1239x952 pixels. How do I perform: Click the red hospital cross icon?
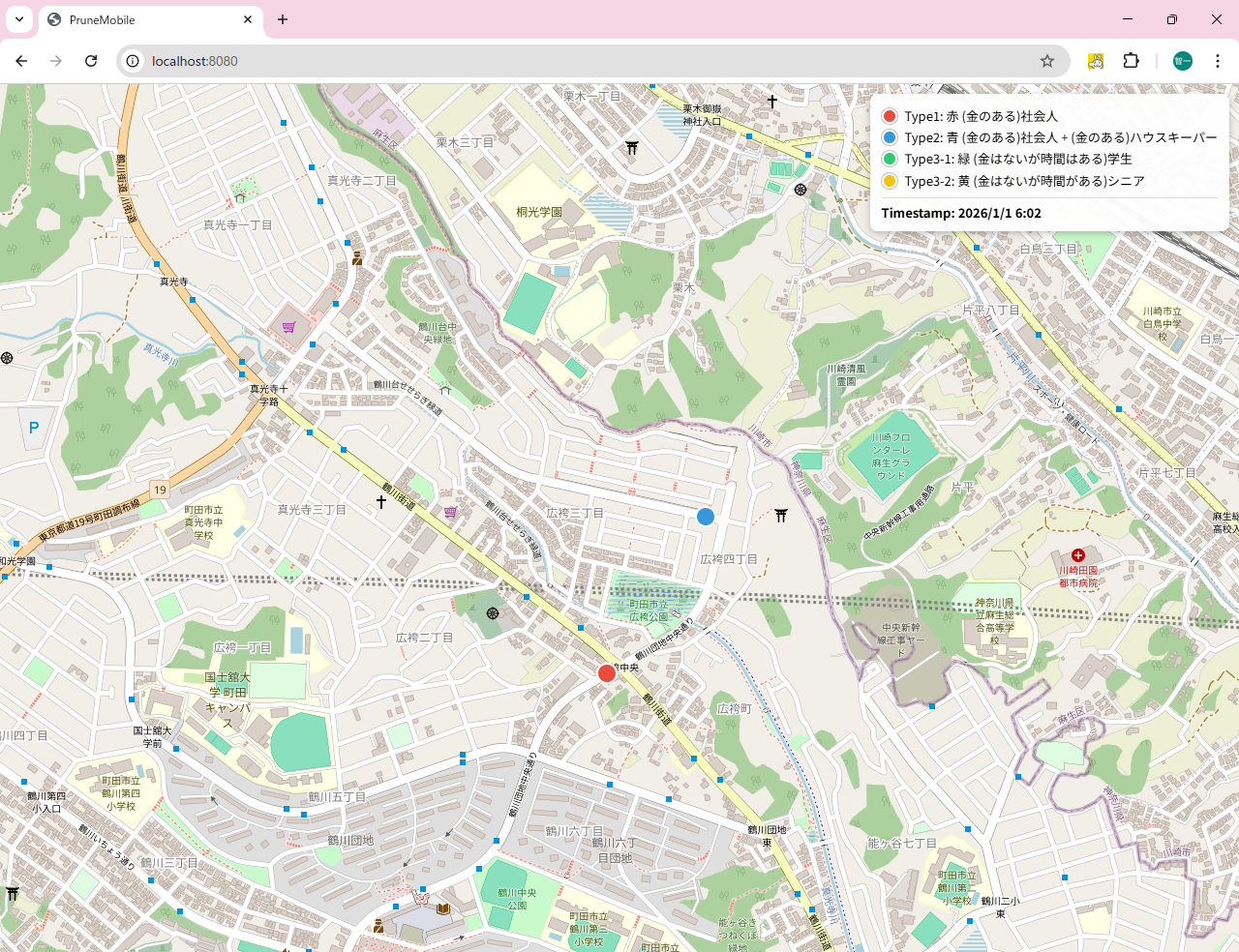[x=1077, y=555]
